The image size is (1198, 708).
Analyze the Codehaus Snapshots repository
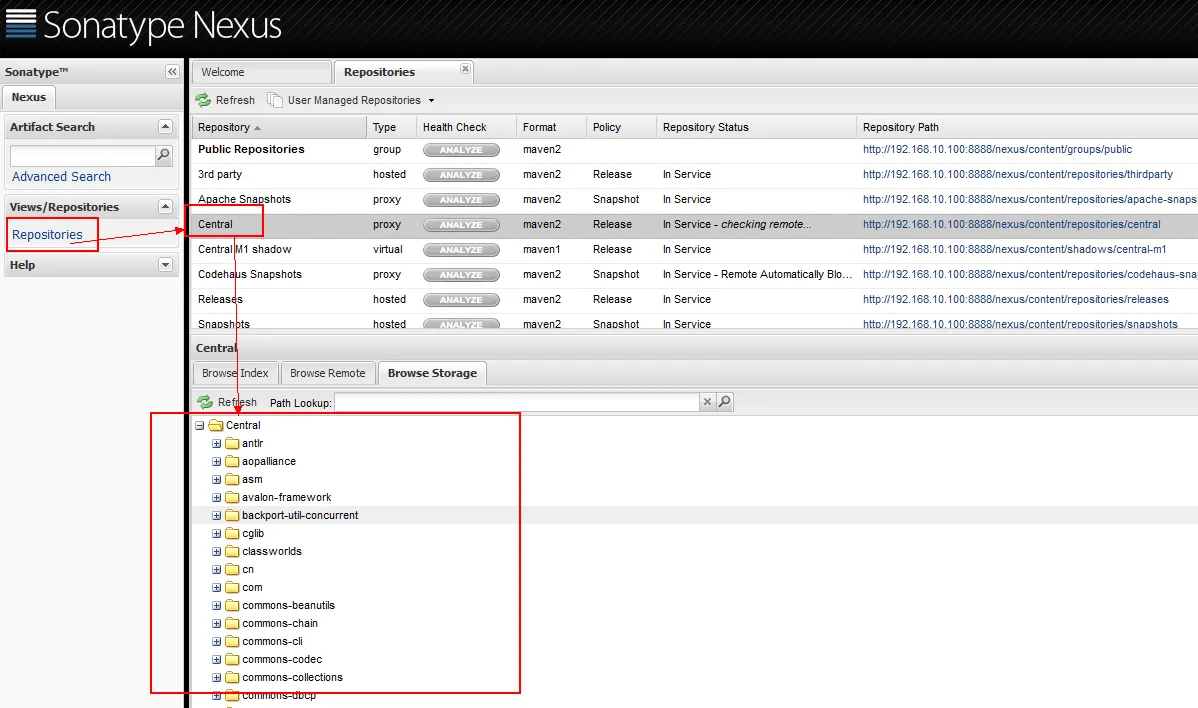(x=461, y=275)
